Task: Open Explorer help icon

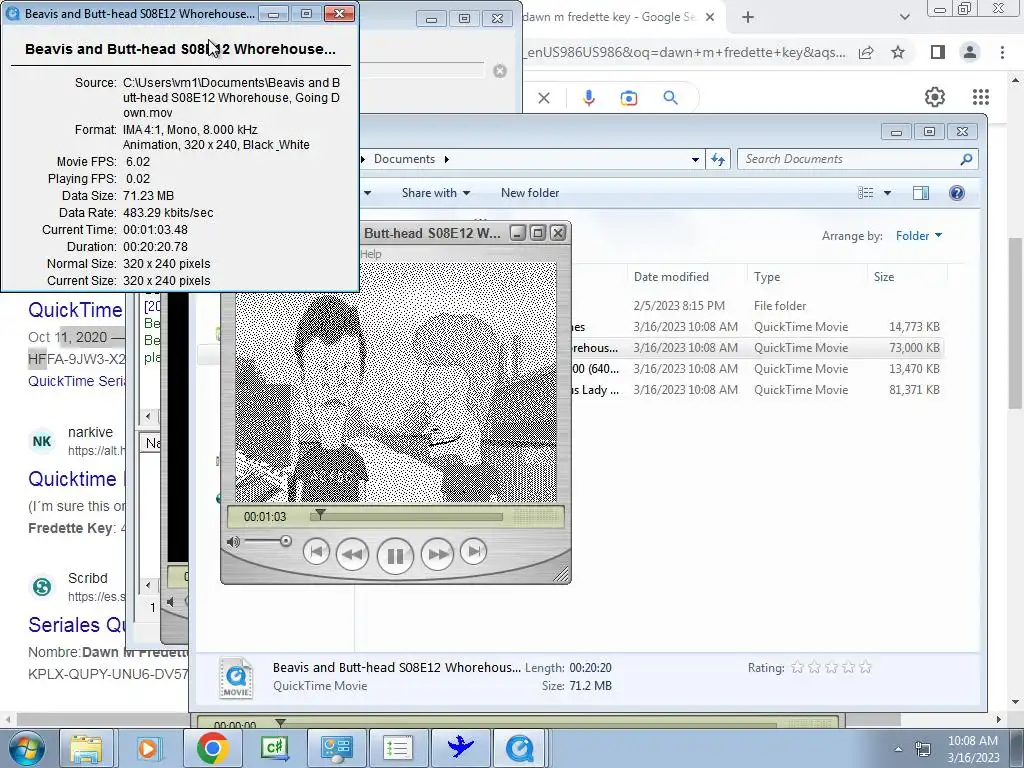Action: 957,193
